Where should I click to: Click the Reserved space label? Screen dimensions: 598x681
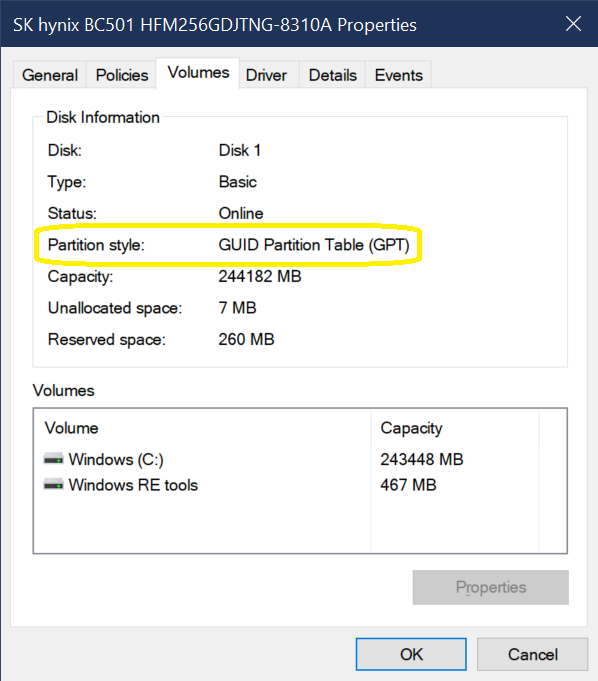tap(106, 339)
